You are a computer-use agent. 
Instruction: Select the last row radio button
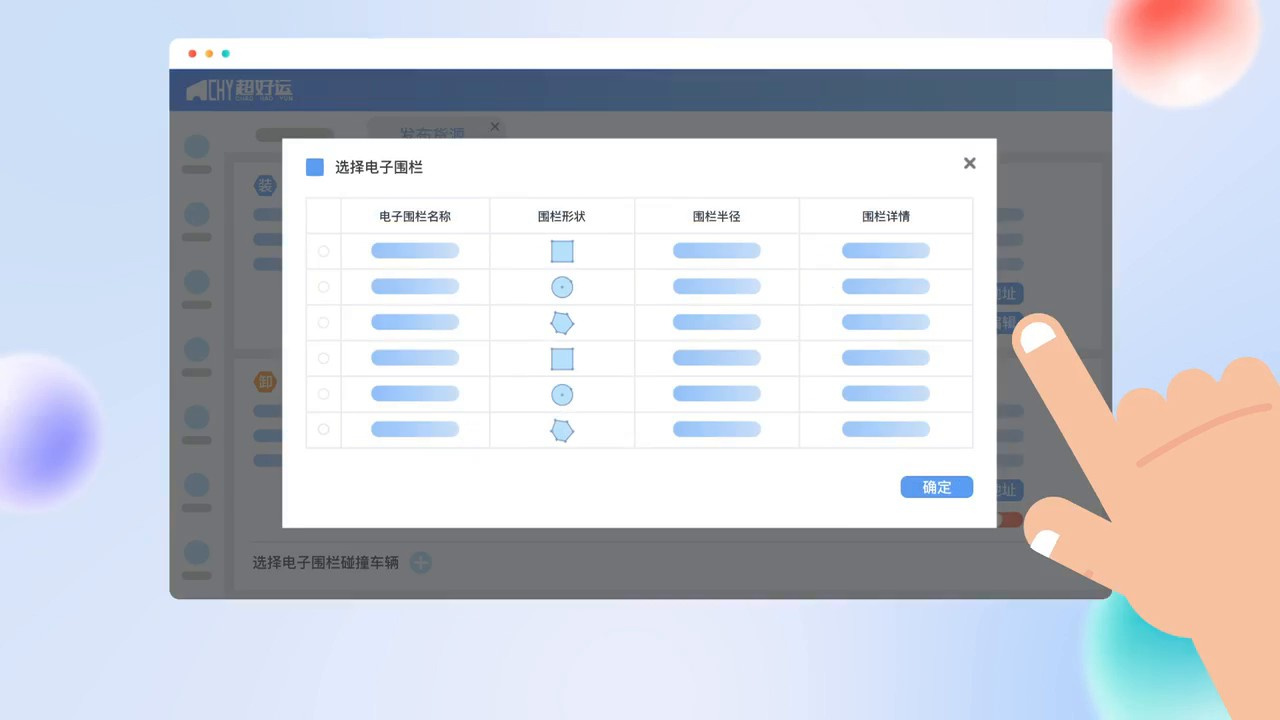[x=323, y=429]
